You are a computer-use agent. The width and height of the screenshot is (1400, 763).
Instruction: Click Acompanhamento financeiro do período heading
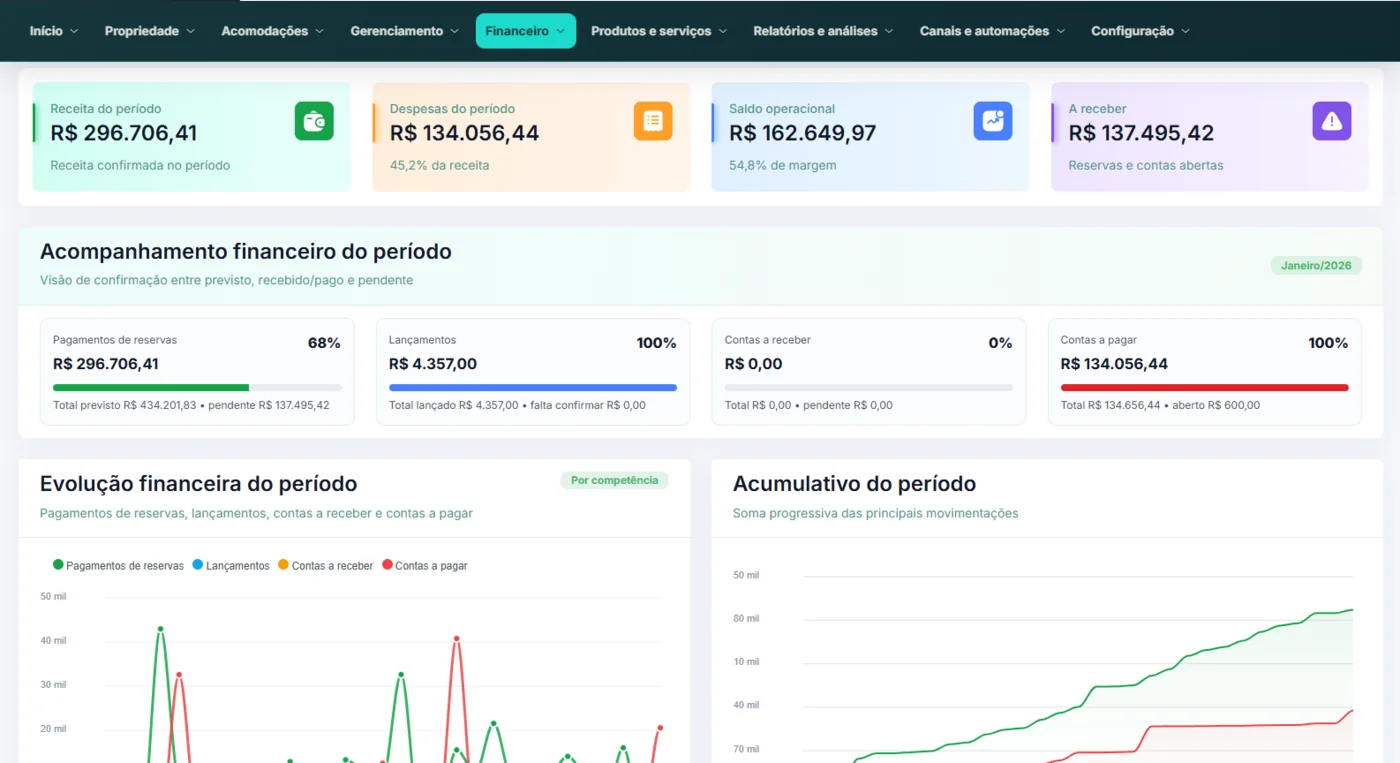coord(246,252)
